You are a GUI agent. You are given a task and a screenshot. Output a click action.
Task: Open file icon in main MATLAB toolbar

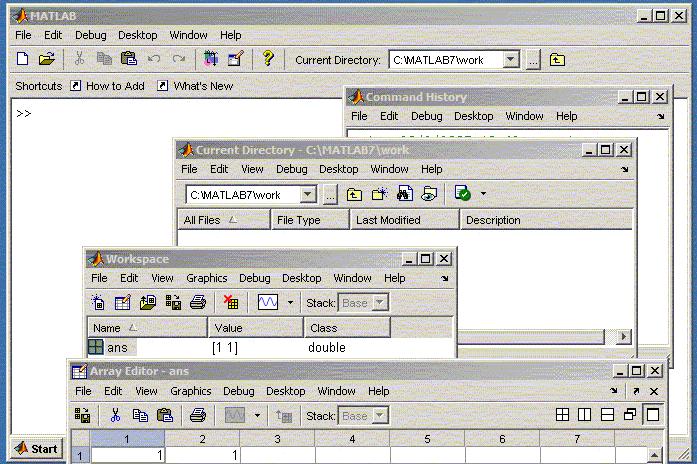[46, 59]
